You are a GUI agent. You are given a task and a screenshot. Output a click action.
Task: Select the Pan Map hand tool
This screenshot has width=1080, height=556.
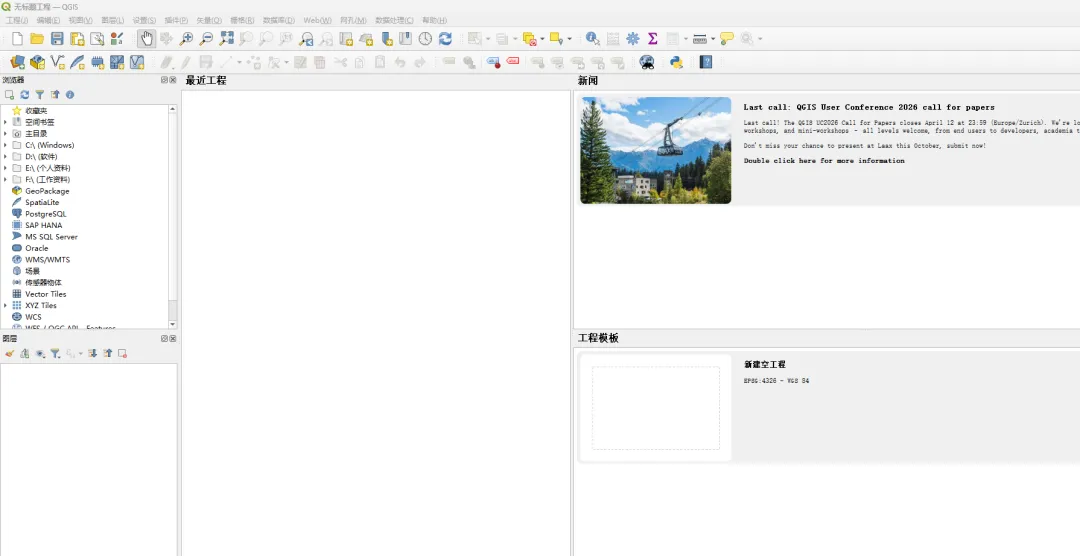coord(145,39)
